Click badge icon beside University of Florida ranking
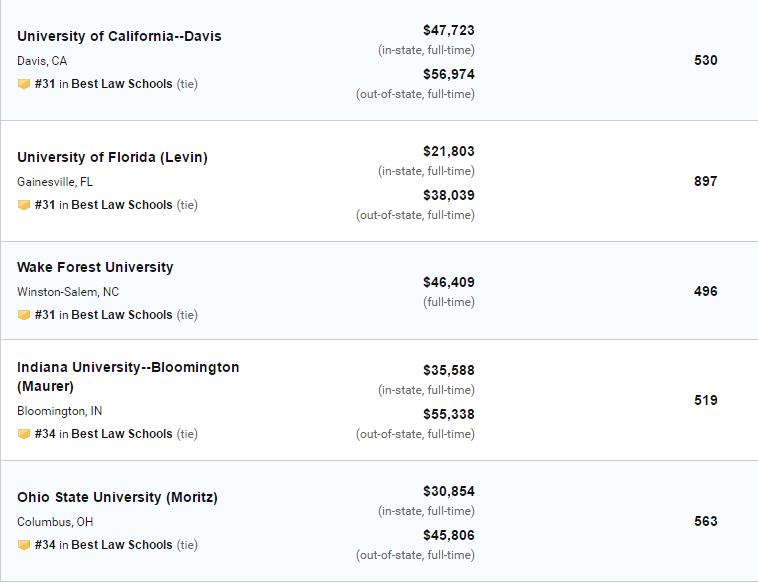This screenshot has height=582, width=758. tap(24, 205)
